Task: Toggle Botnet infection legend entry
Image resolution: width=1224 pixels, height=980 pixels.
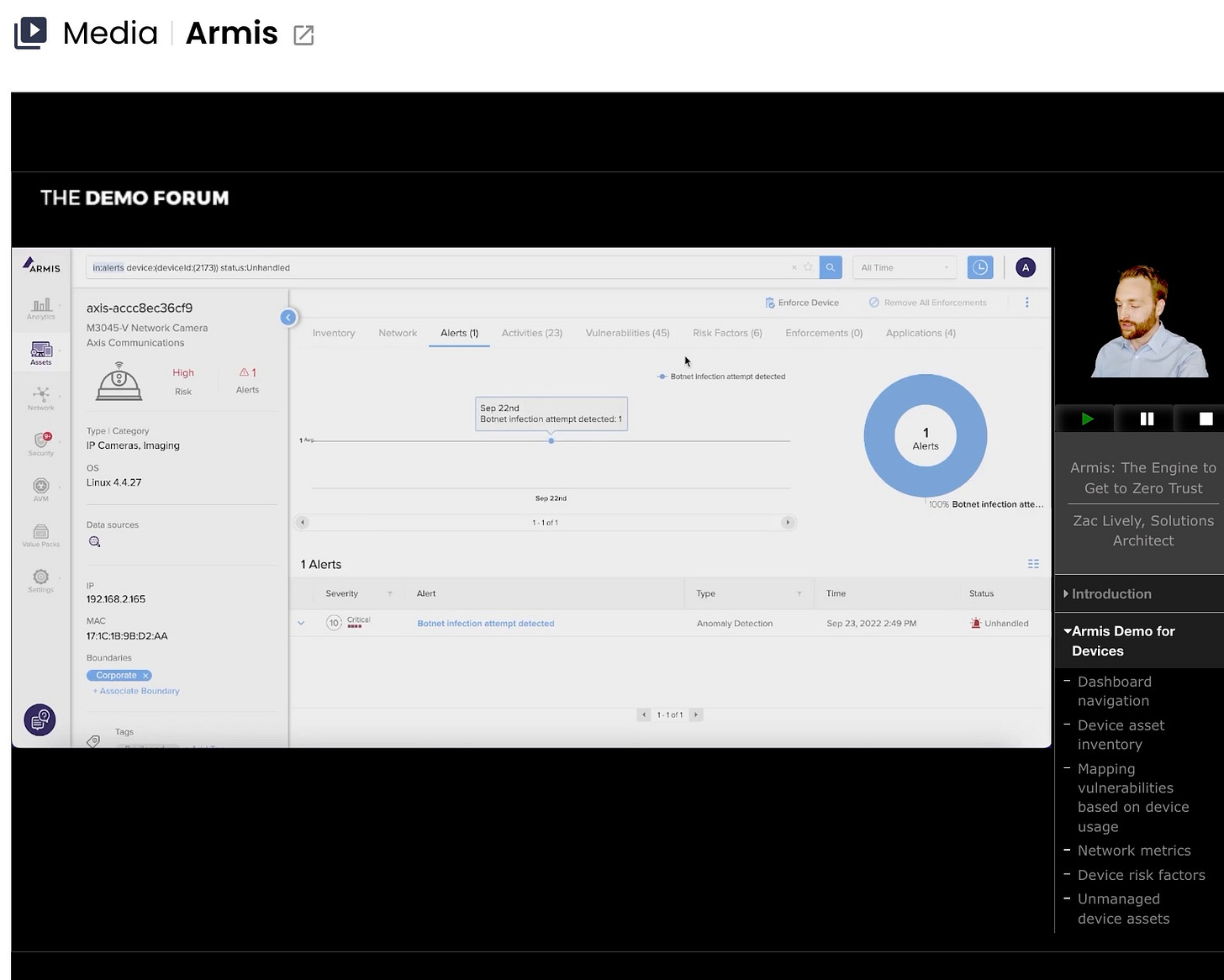Action: (721, 377)
